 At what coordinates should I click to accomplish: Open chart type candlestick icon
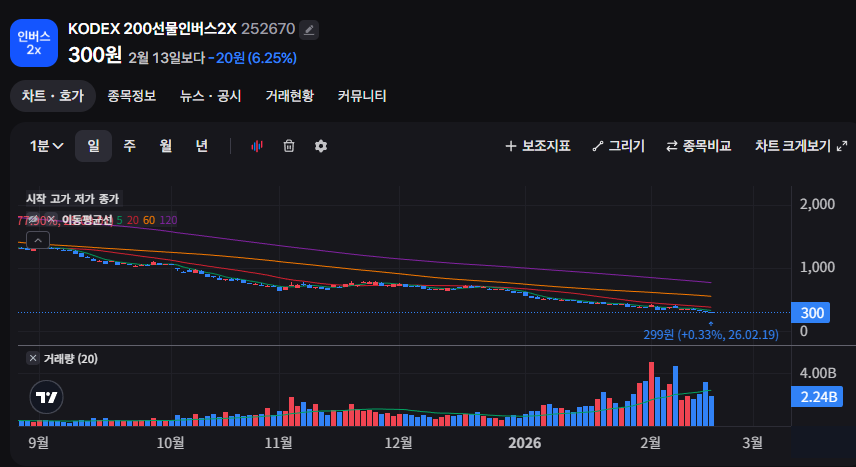[257, 146]
